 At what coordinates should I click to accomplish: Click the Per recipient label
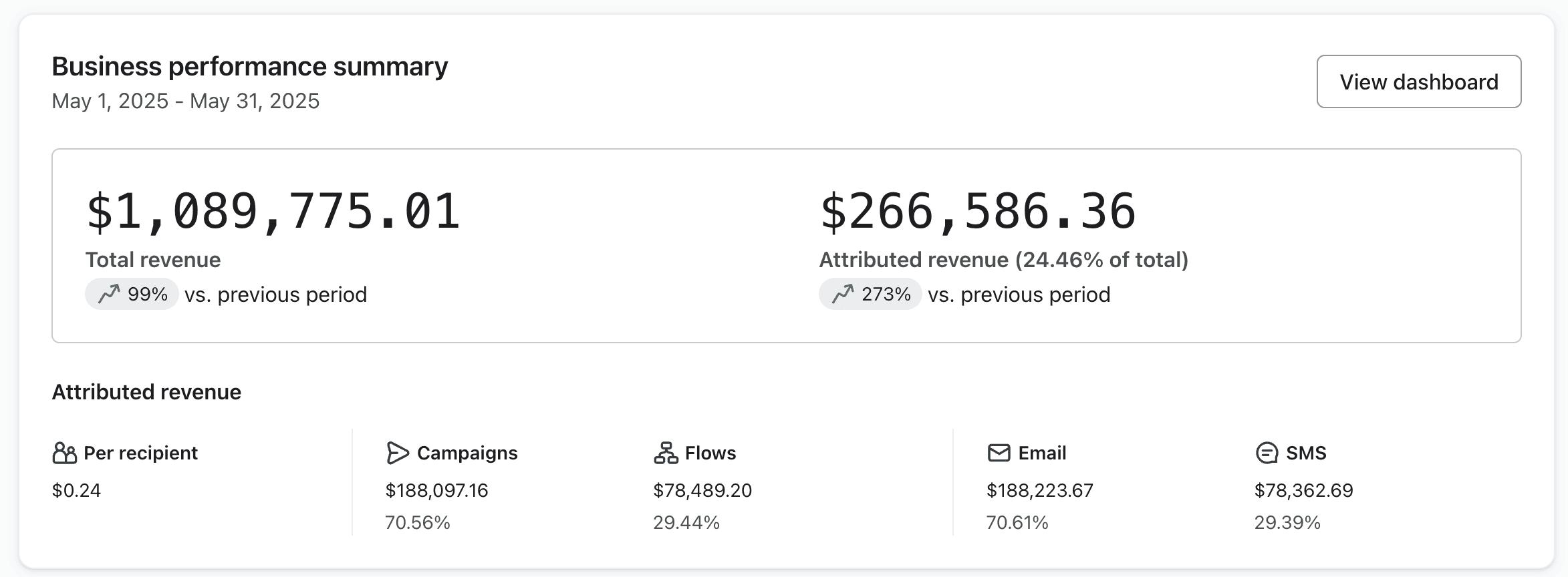point(140,453)
